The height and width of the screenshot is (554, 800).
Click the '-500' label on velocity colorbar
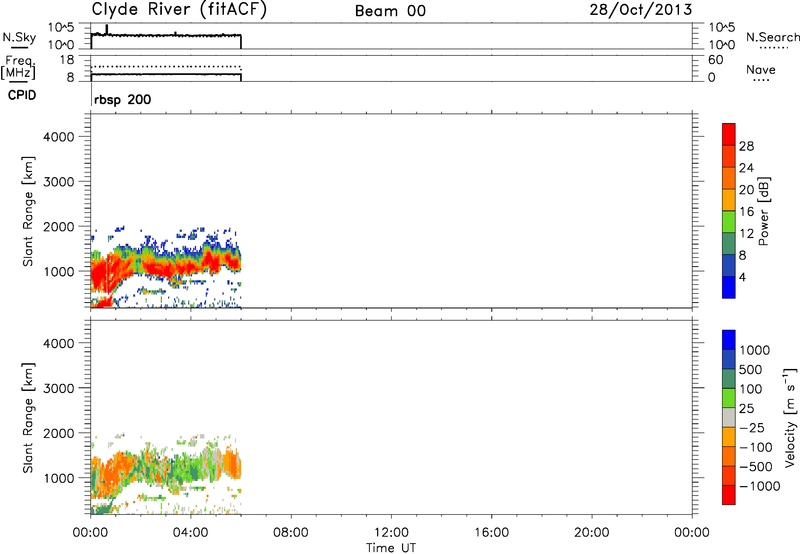[x=756, y=467]
